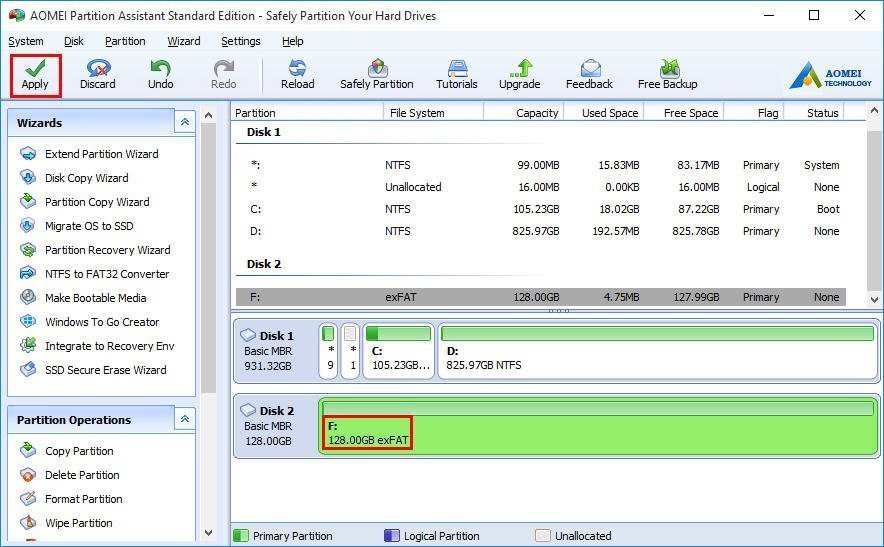
Task: Select the D: NTFS partition row
Action: [x=541, y=231]
